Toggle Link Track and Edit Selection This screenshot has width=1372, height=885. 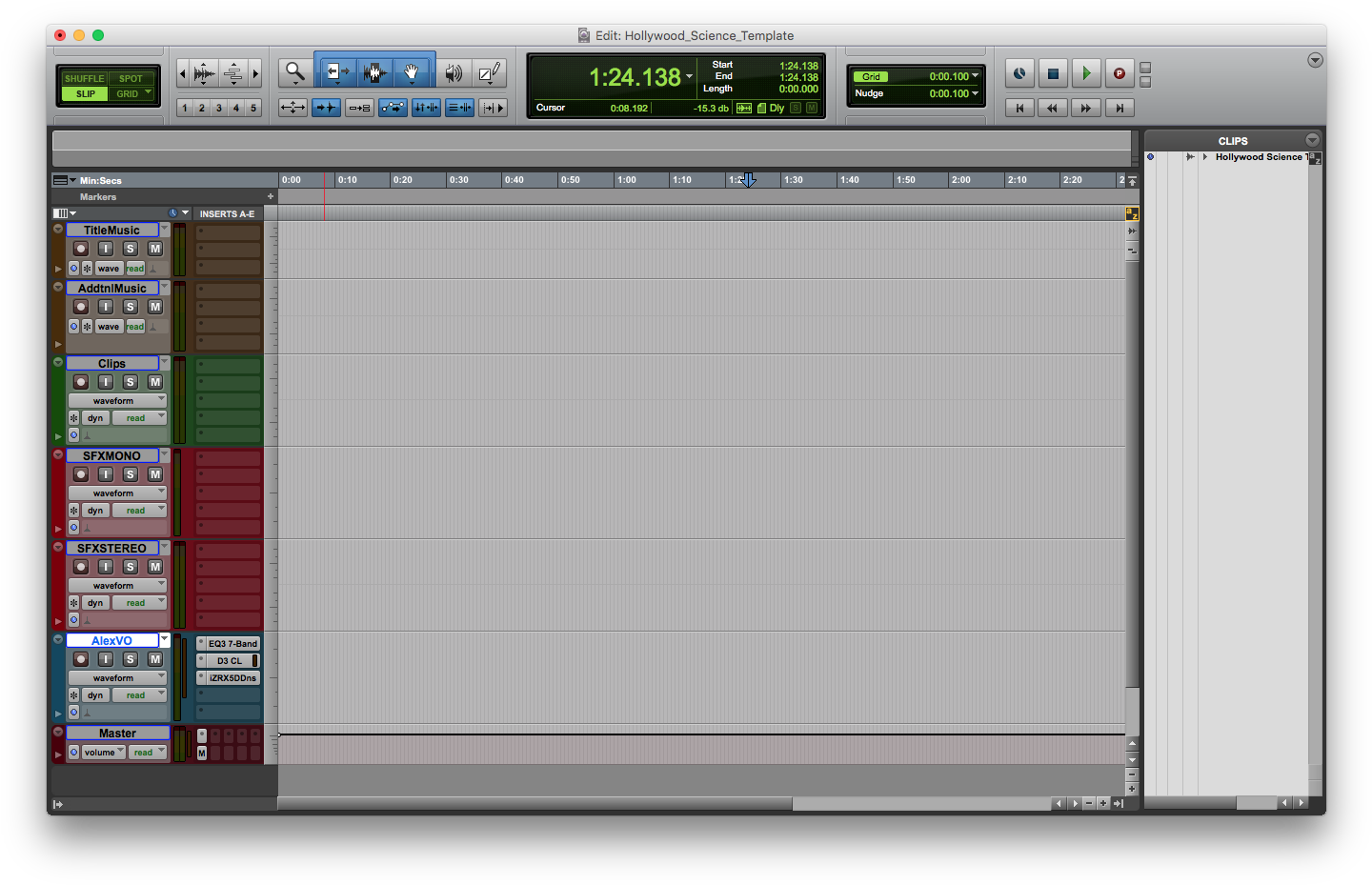point(459,108)
